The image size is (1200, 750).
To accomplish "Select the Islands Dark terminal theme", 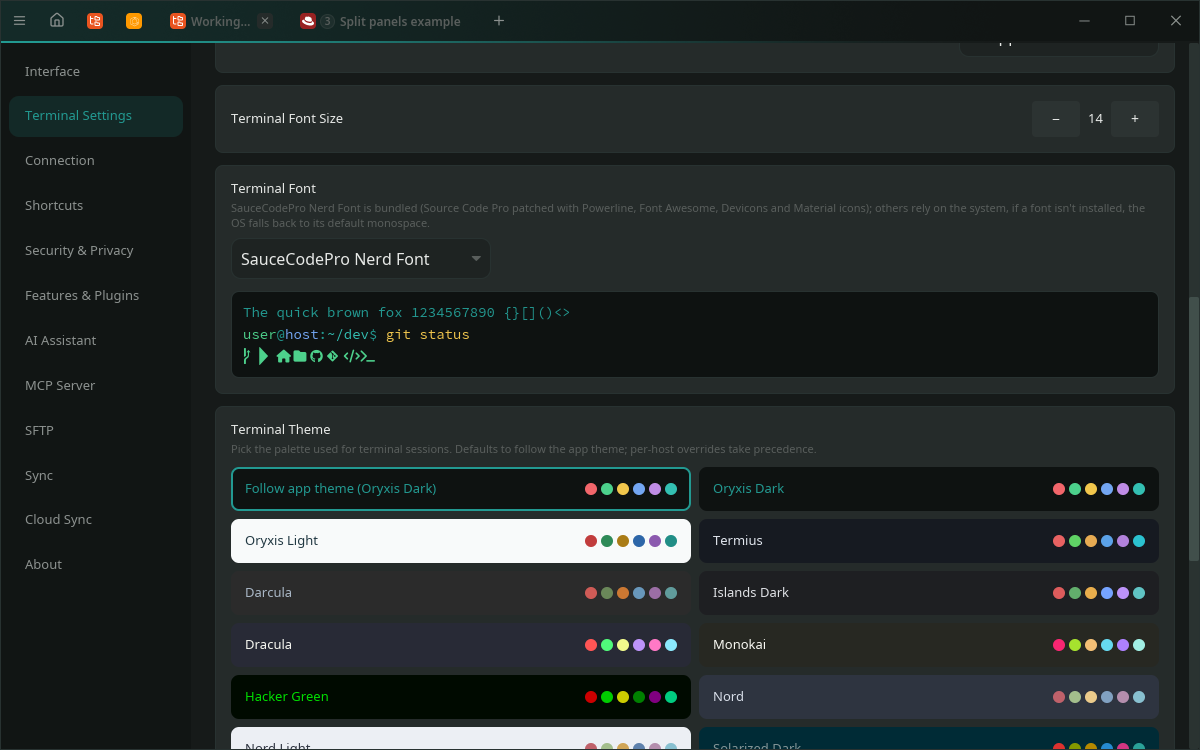I will [929, 593].
